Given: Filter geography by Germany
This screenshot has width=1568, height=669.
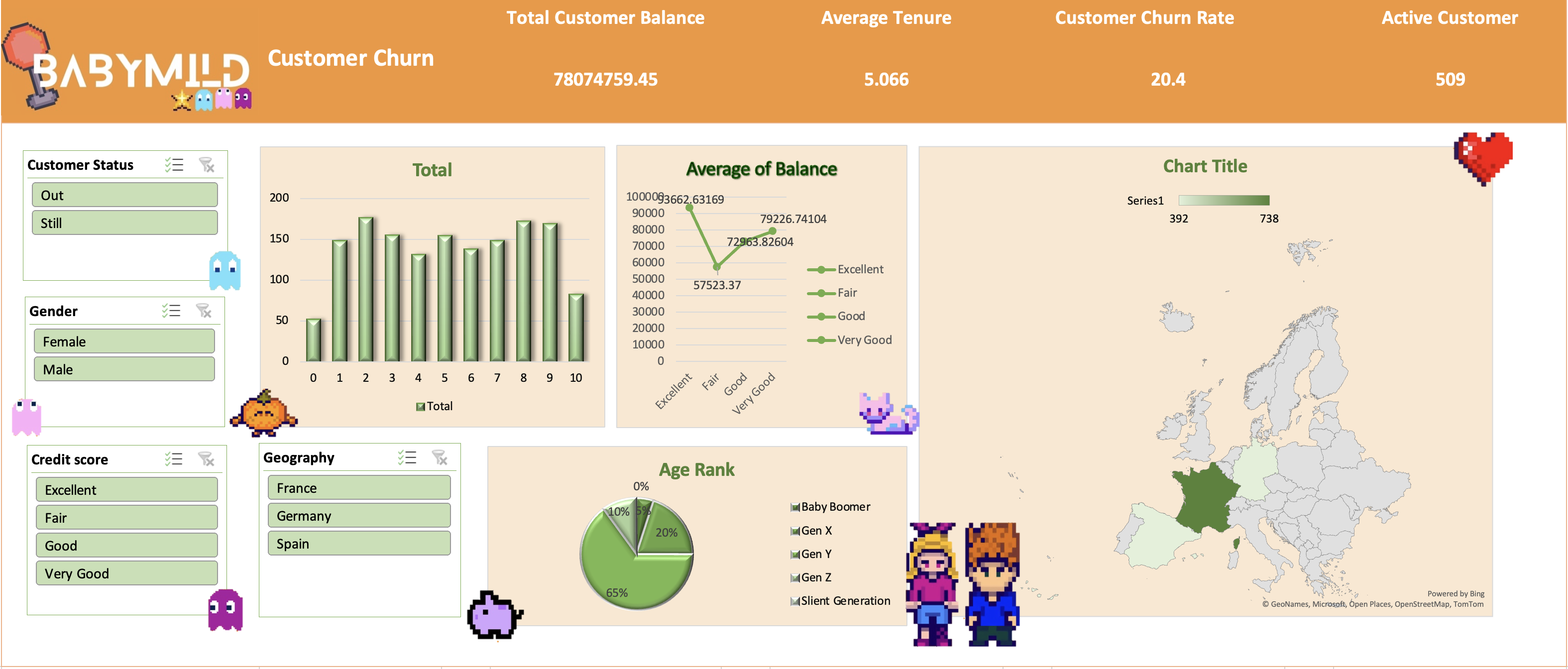Looking at the screenshot, I should [x=359, y=516].
